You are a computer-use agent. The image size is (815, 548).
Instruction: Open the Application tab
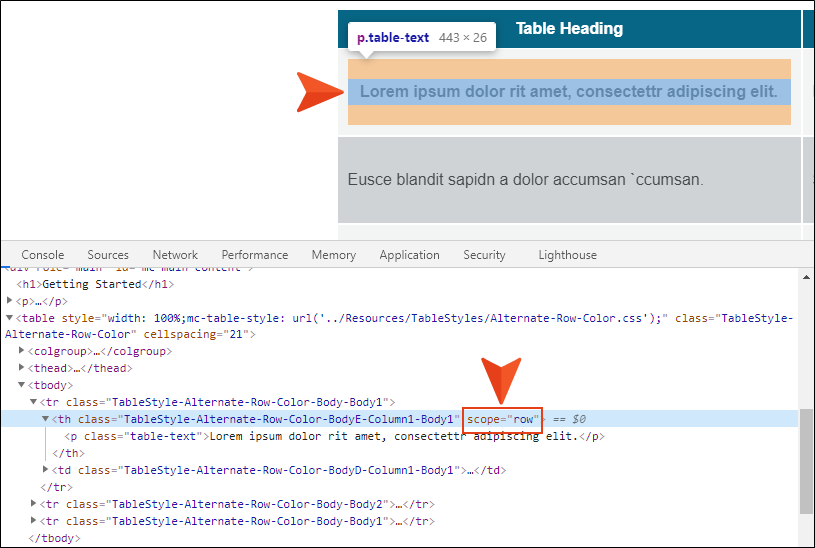(409, 255)
